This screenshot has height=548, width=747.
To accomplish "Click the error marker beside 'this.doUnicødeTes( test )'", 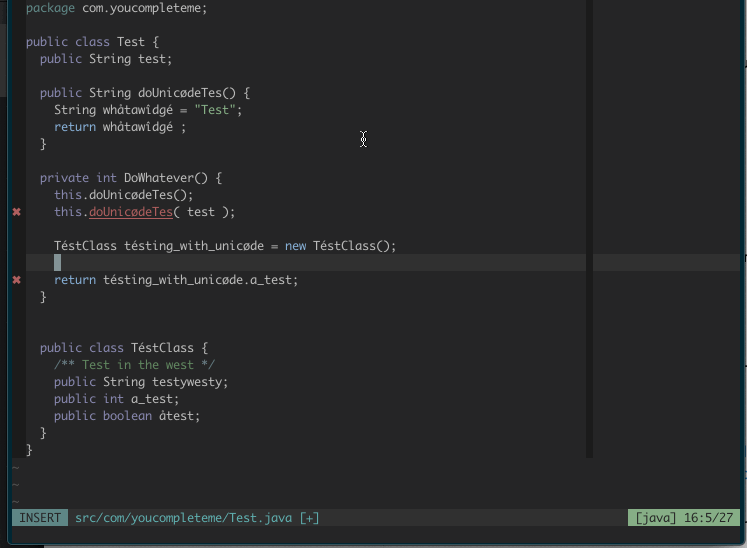I will tap(17, 212).
